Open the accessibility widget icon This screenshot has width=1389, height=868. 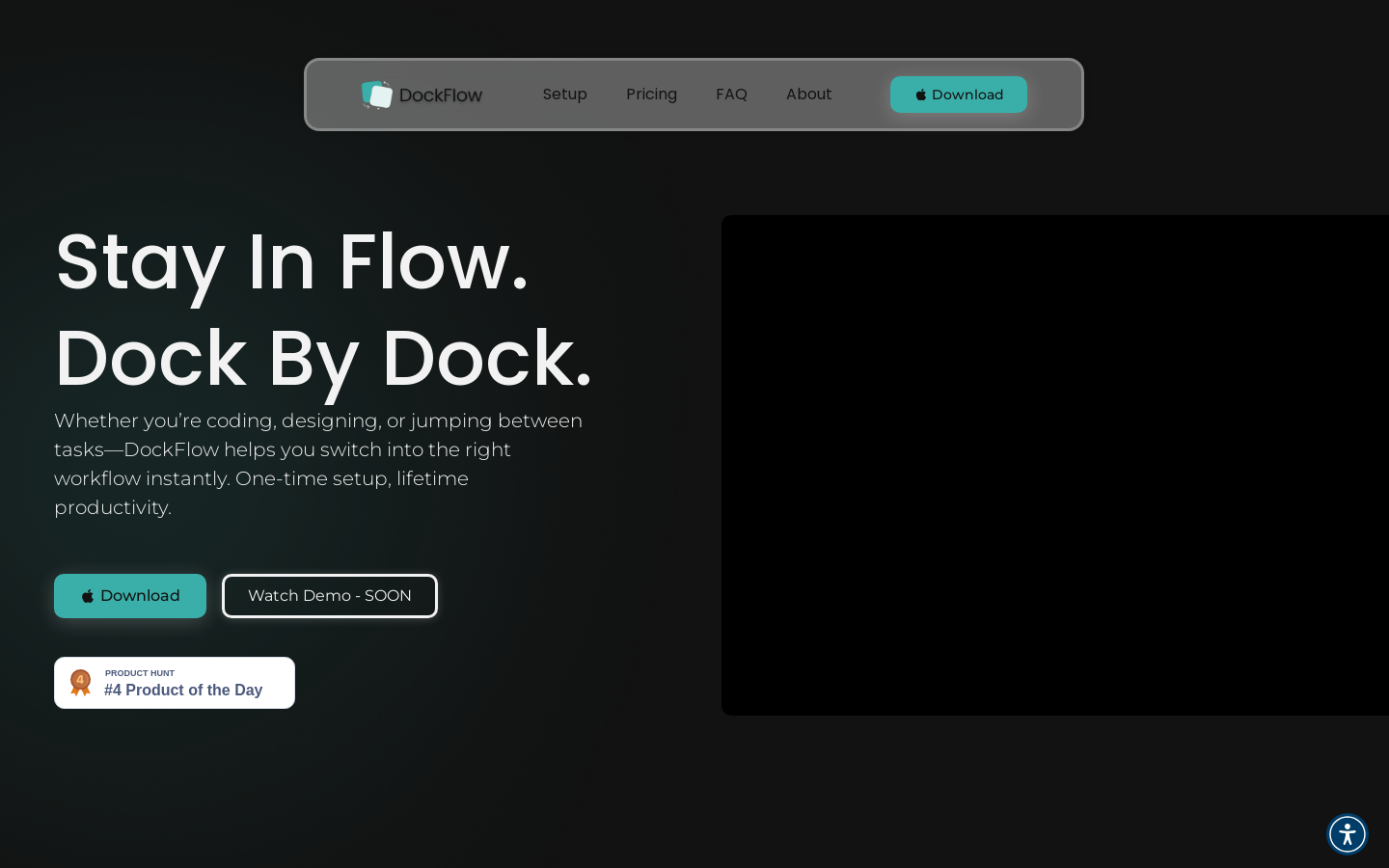coord(1348,834)
